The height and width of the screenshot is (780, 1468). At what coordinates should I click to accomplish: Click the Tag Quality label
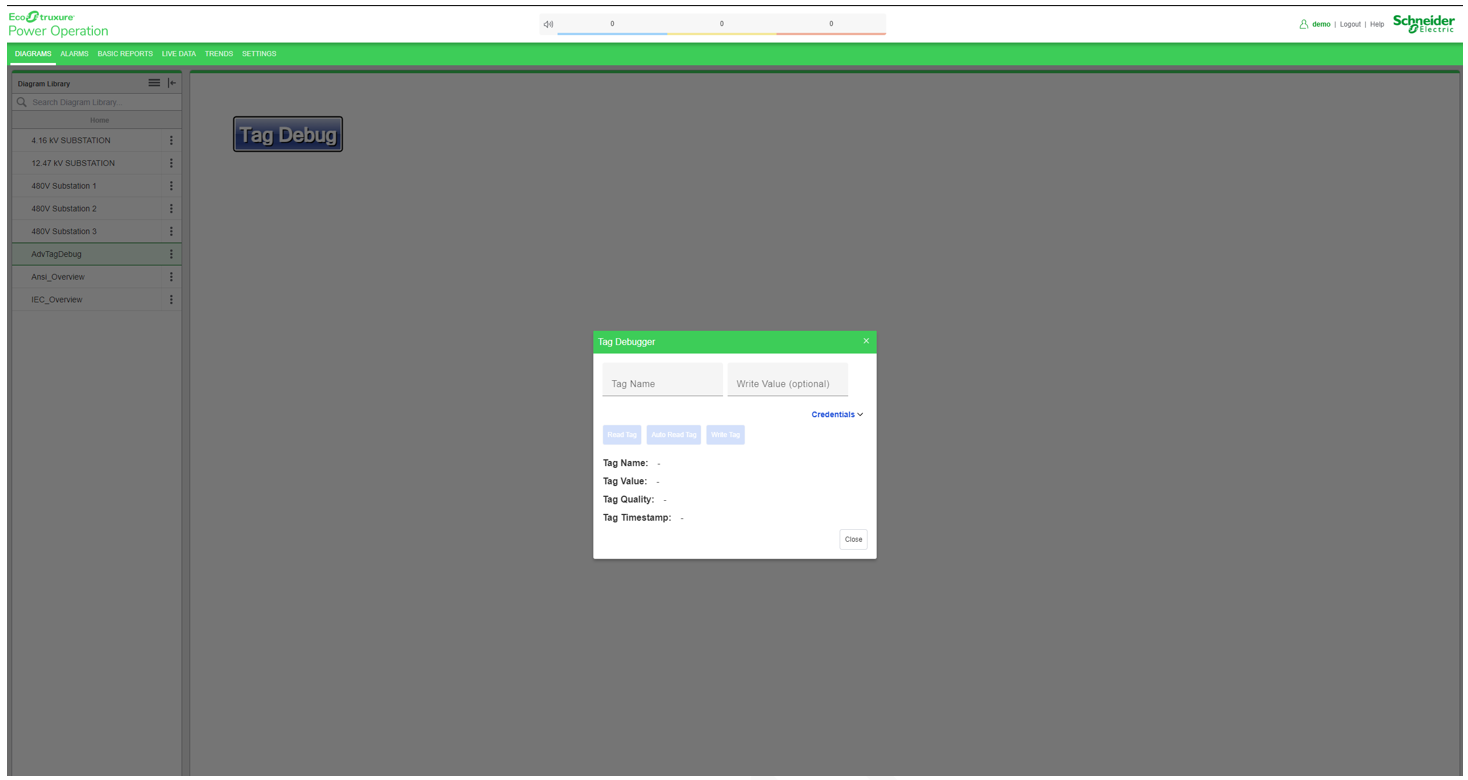pos(628,499)
